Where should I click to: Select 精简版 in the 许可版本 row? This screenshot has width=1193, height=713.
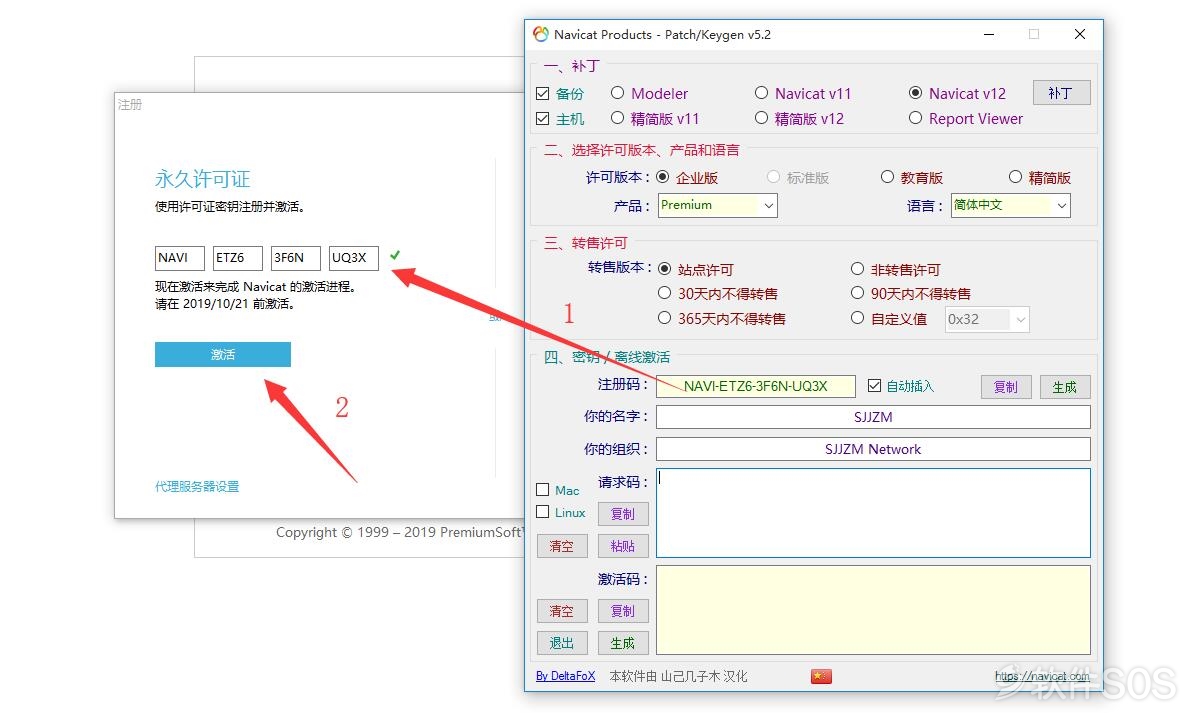tap(1015, 177)
